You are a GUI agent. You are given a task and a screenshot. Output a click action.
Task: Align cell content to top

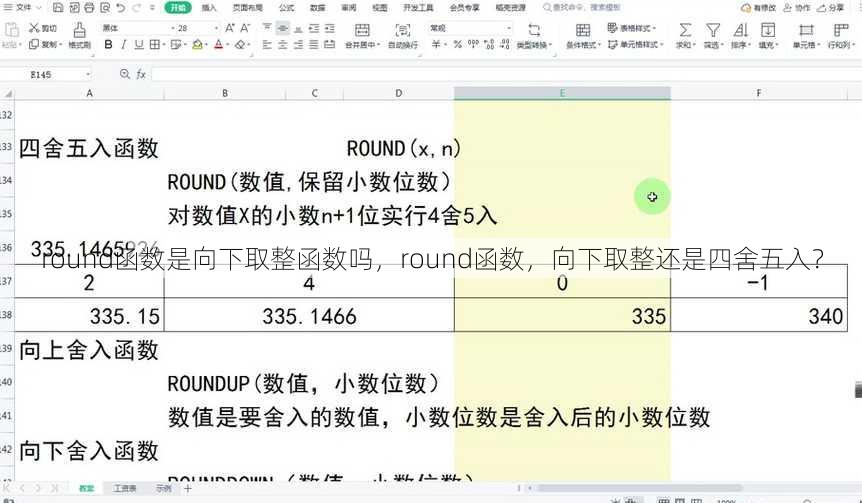tap(267, 28)
